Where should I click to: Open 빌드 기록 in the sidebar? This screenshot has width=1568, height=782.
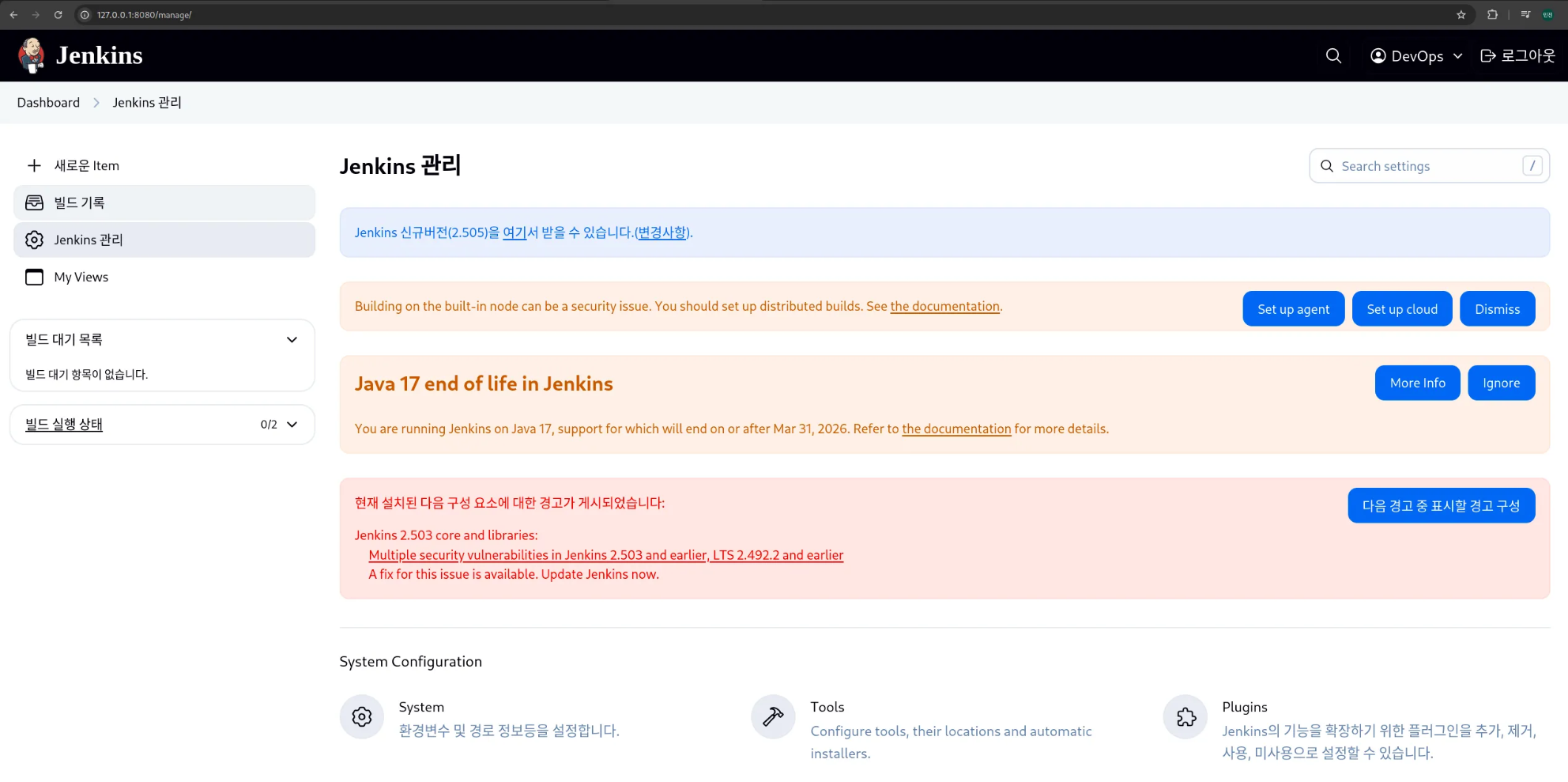[x=164, y=202]
